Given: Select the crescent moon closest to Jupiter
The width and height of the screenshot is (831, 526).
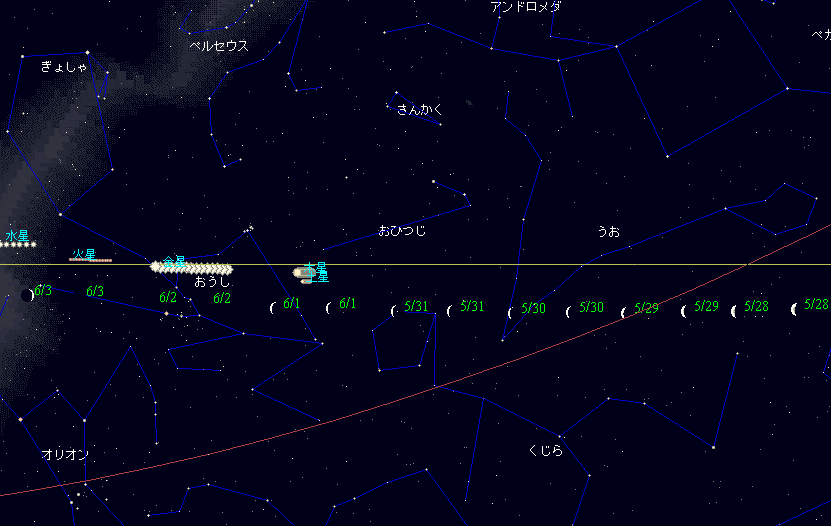Looking at the screenshot, I should (x=273, y=307).
